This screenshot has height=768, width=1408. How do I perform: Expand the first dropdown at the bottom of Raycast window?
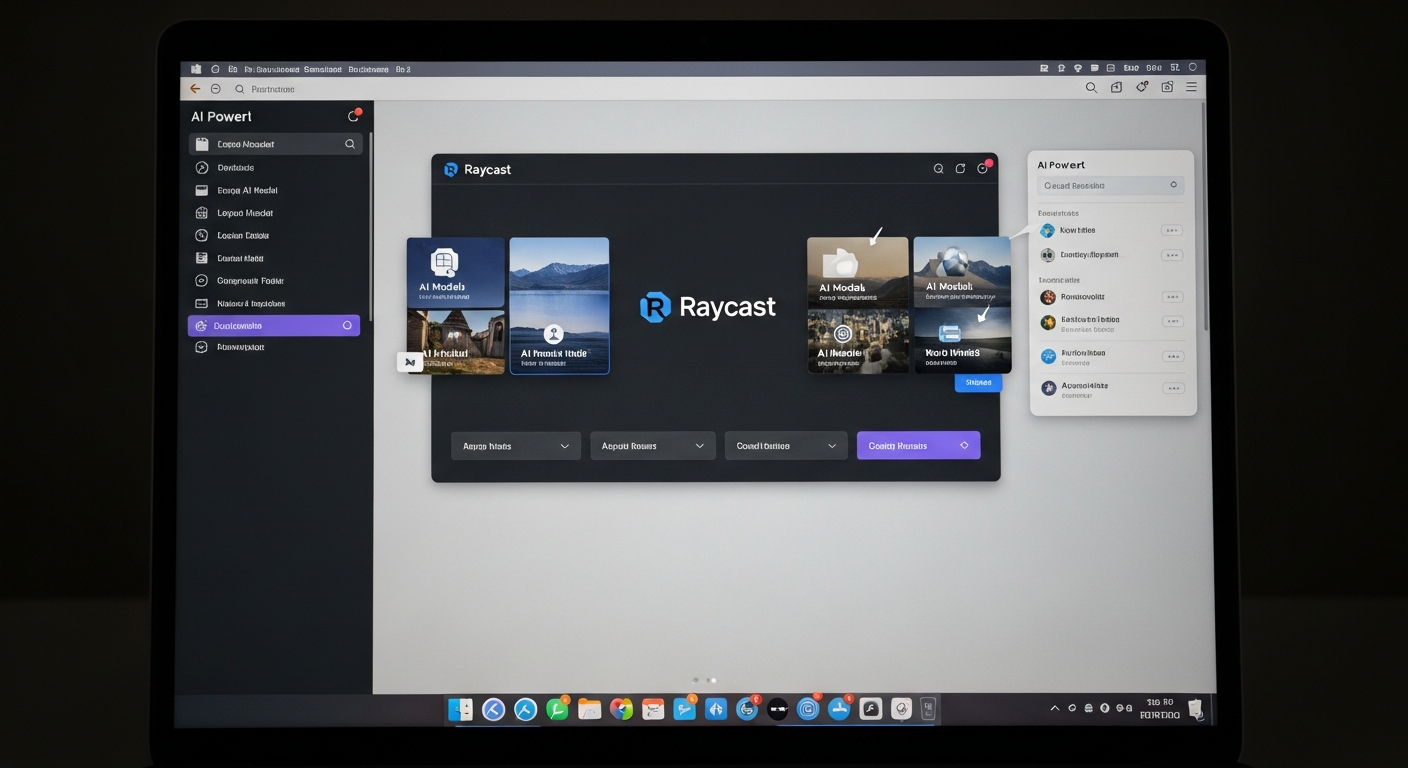[x=516, y=446]
